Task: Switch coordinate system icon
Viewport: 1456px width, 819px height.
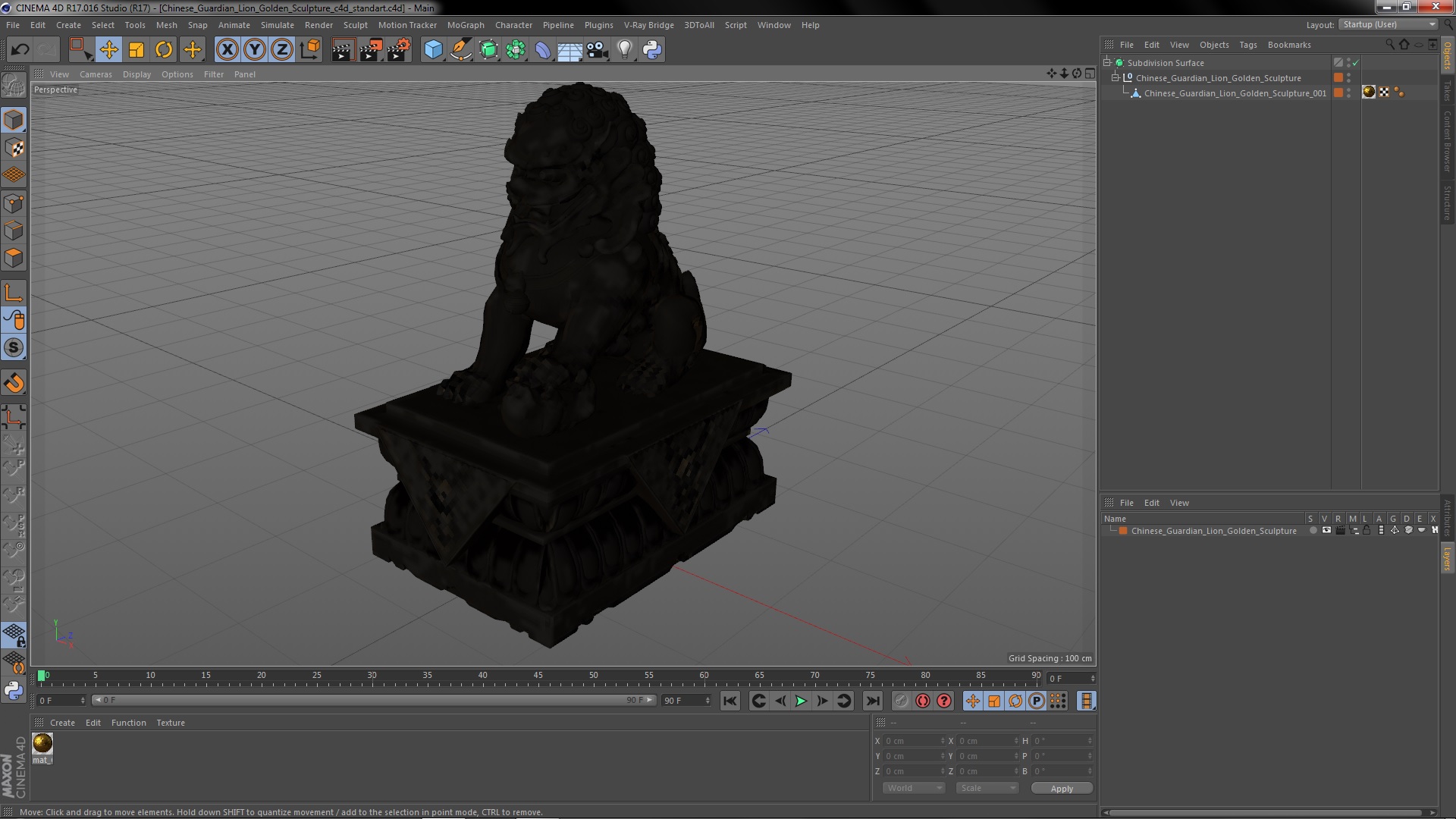Action: tap(309, 50)
